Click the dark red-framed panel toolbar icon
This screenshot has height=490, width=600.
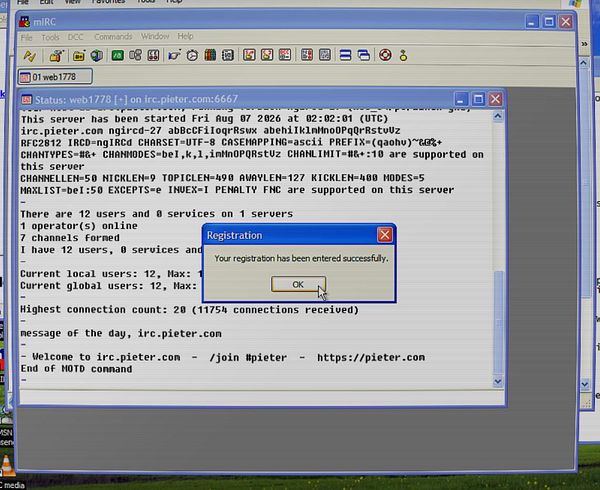[x=153, y=56]
